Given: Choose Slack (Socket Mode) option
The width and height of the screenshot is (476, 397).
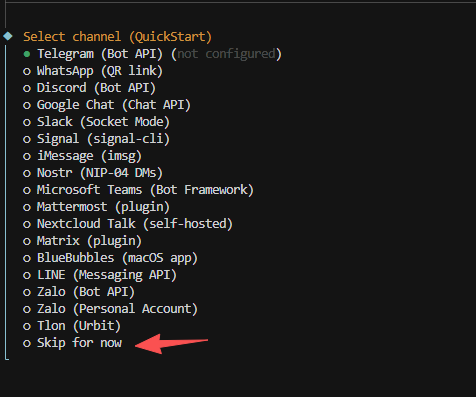Looking at the screenshot, I should pos(96,122).
